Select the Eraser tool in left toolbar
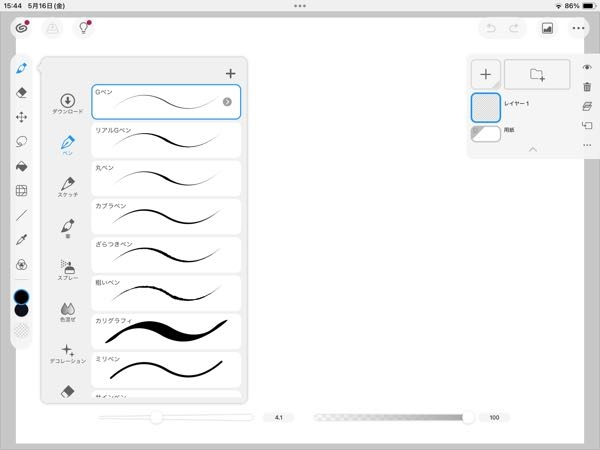The image size is (600, 450). 22,92
